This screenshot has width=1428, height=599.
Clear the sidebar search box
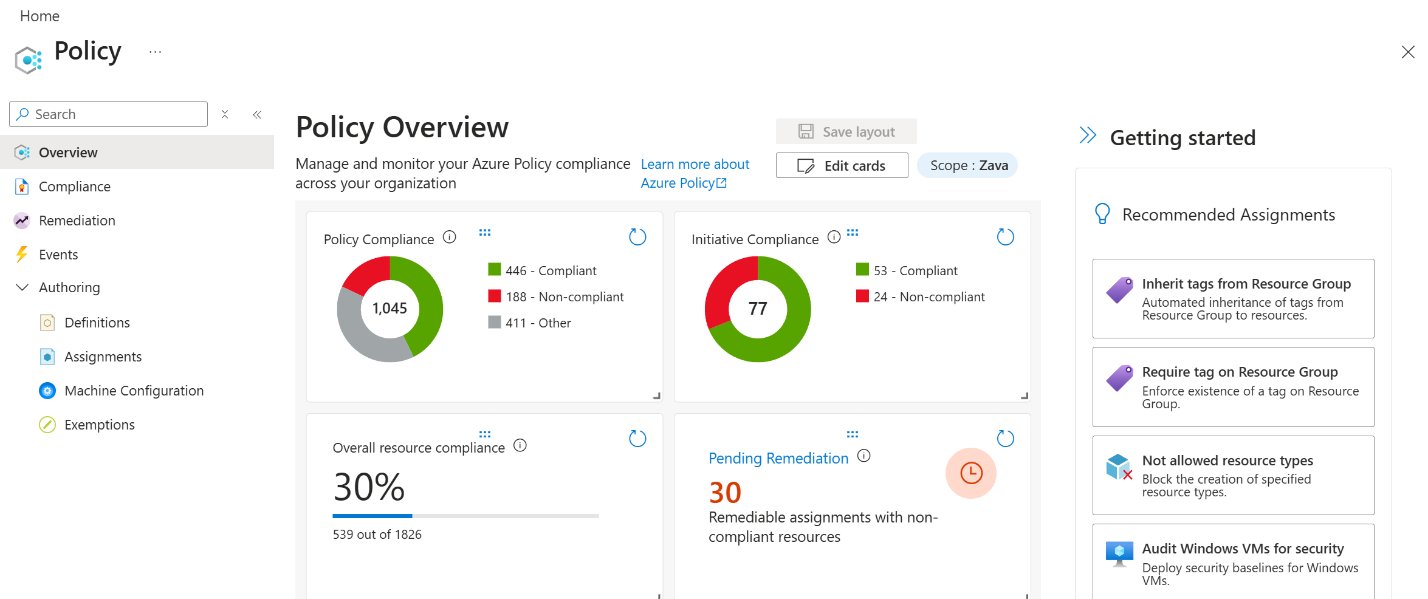tap(225, 114)
